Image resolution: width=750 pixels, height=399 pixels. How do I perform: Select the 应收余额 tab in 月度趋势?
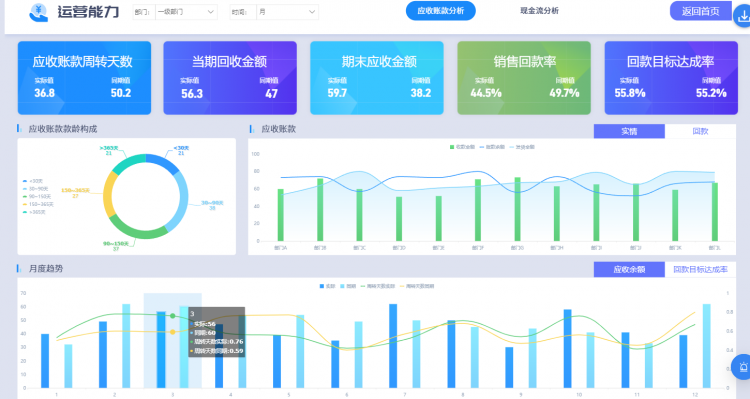(629, 269)
